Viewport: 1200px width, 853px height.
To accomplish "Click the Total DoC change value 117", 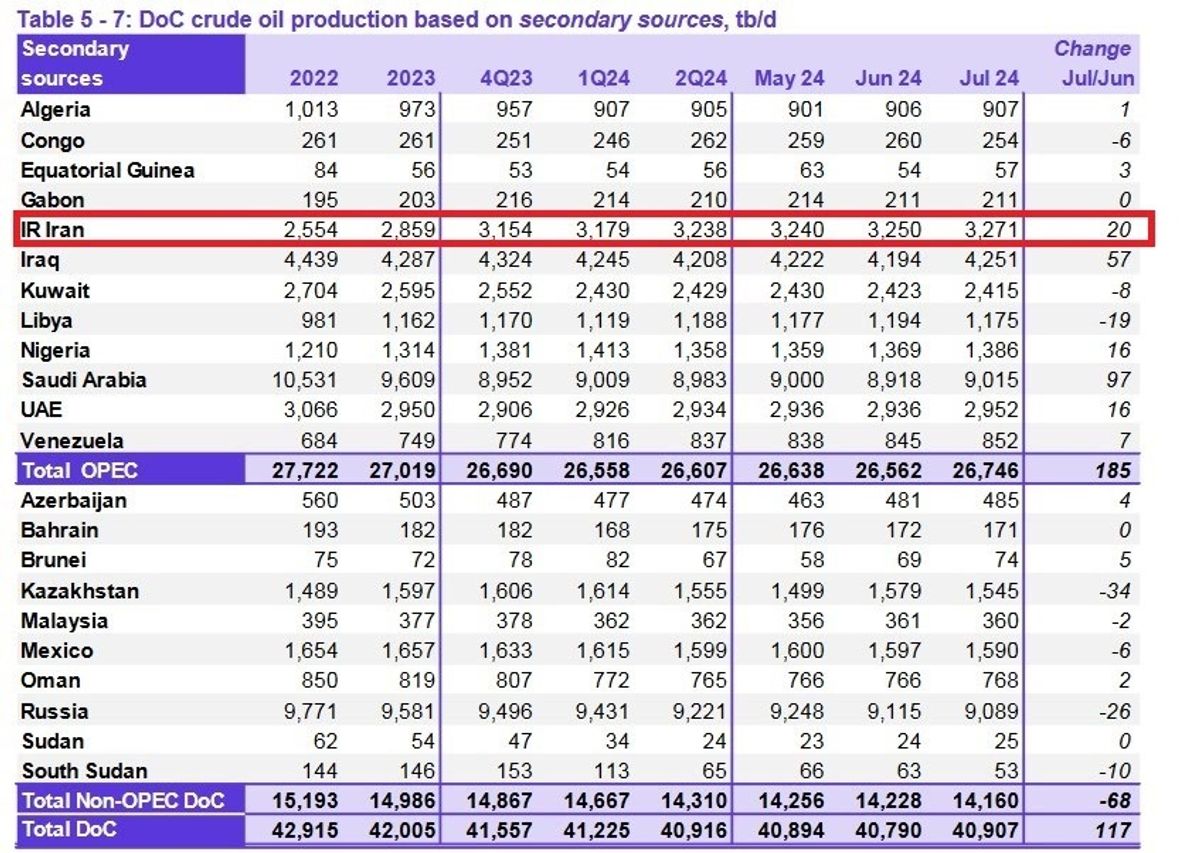I will tap(1112, 829).
